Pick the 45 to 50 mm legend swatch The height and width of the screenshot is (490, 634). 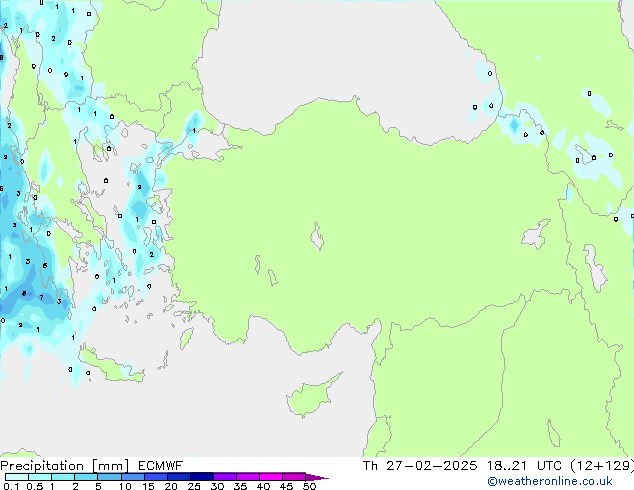pyautogui.click(x=294, y=477)
